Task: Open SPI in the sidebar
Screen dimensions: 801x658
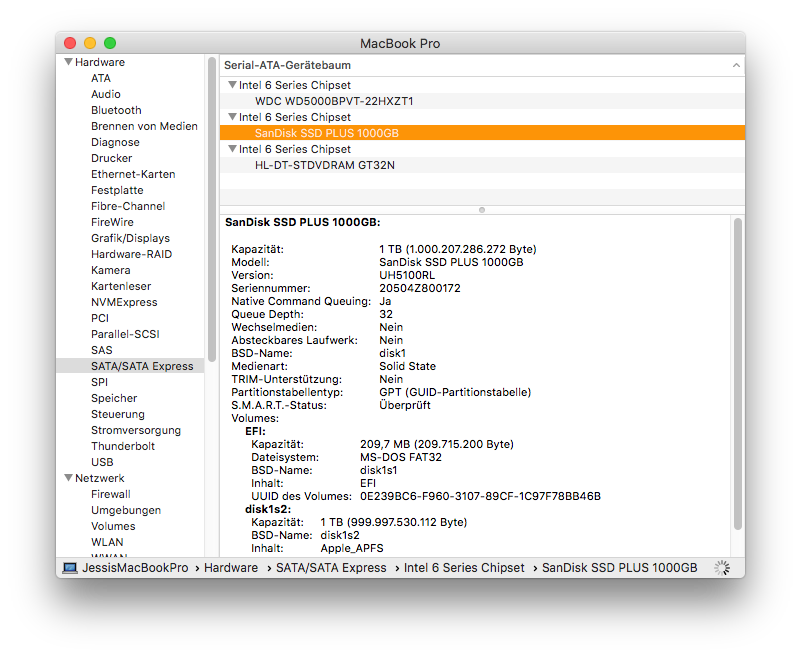Action: 99,382
